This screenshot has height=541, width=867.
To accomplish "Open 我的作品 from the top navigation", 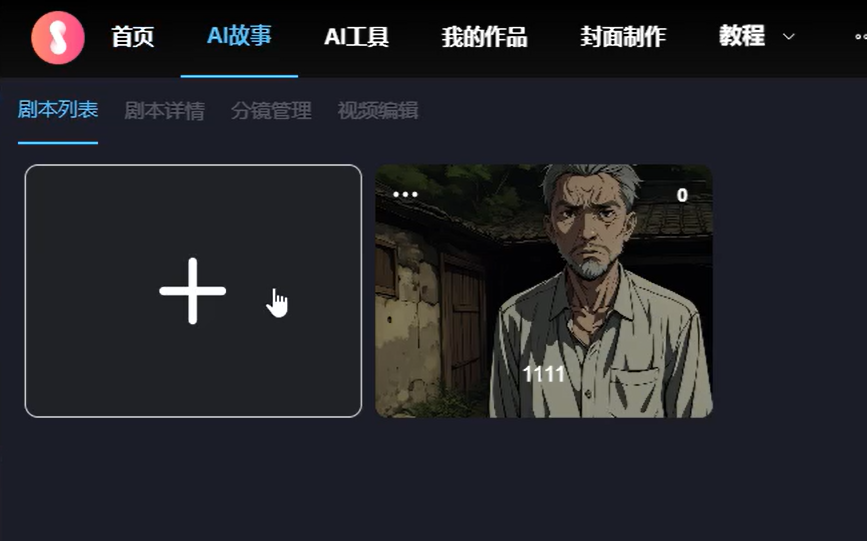I will (484, 37).
